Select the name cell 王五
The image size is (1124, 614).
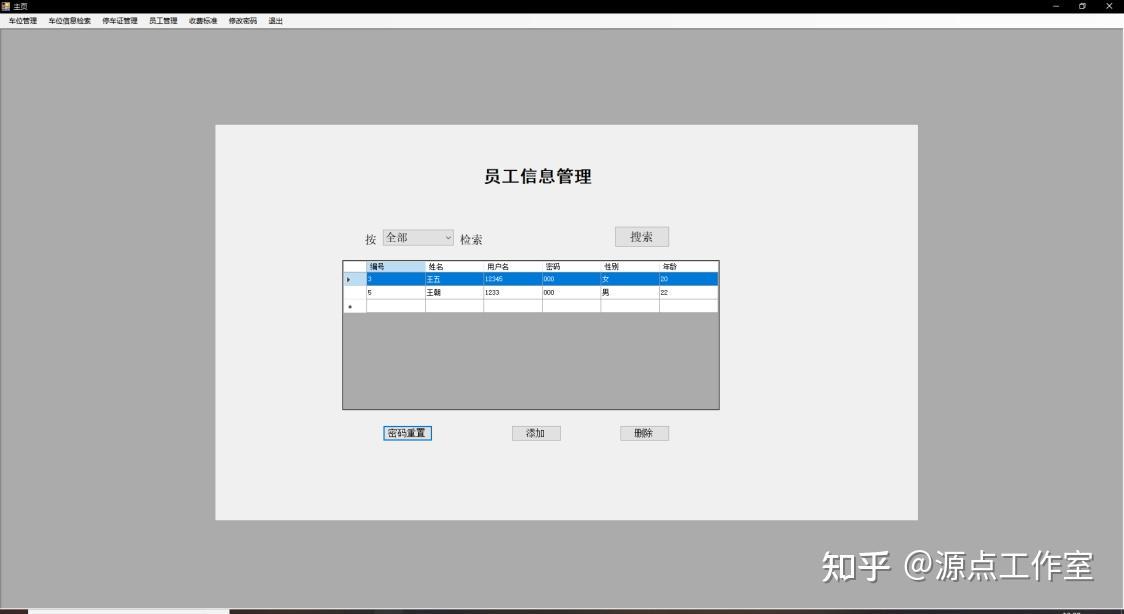click(454, 279)
